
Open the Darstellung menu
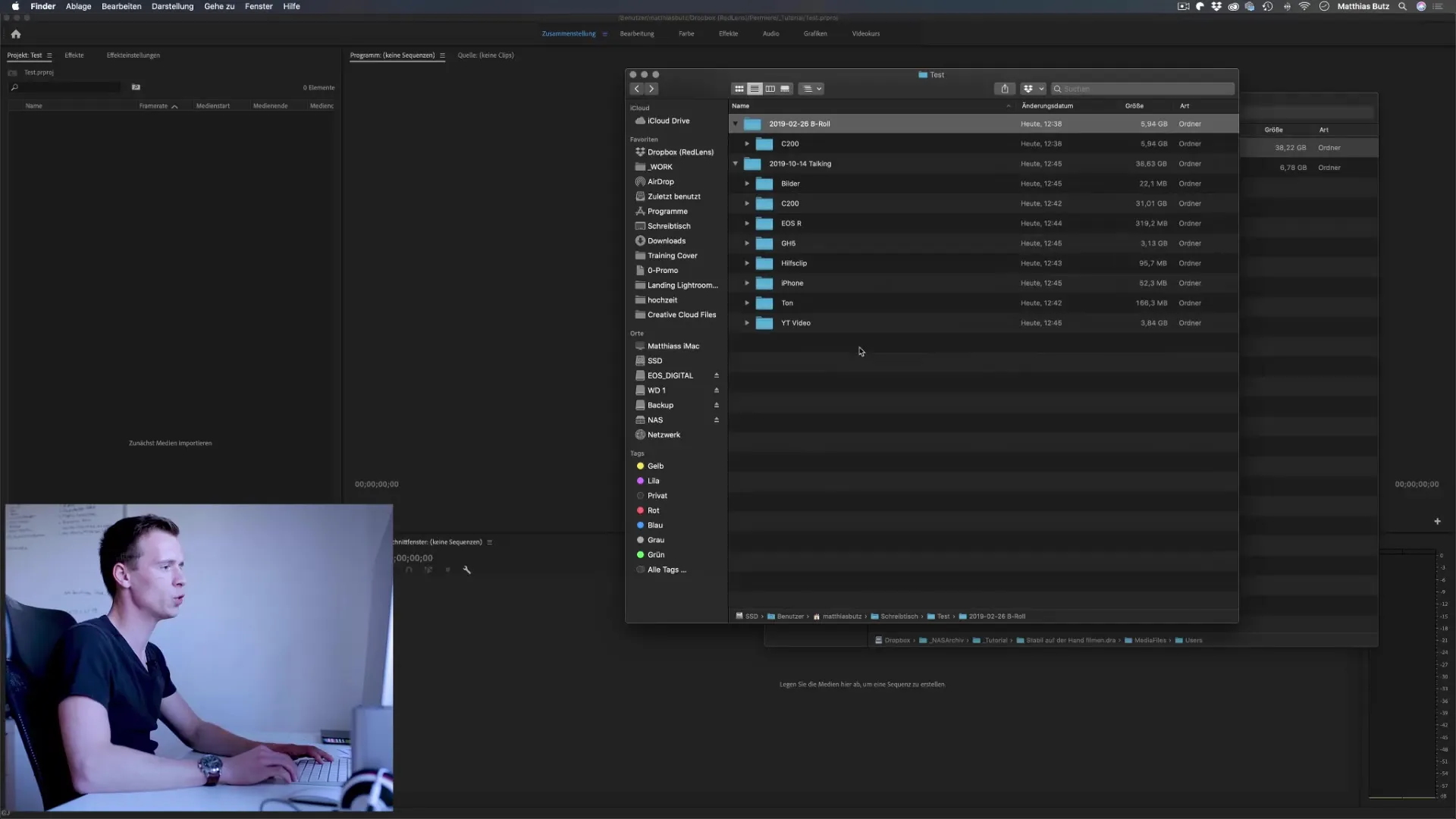(172, 6)
